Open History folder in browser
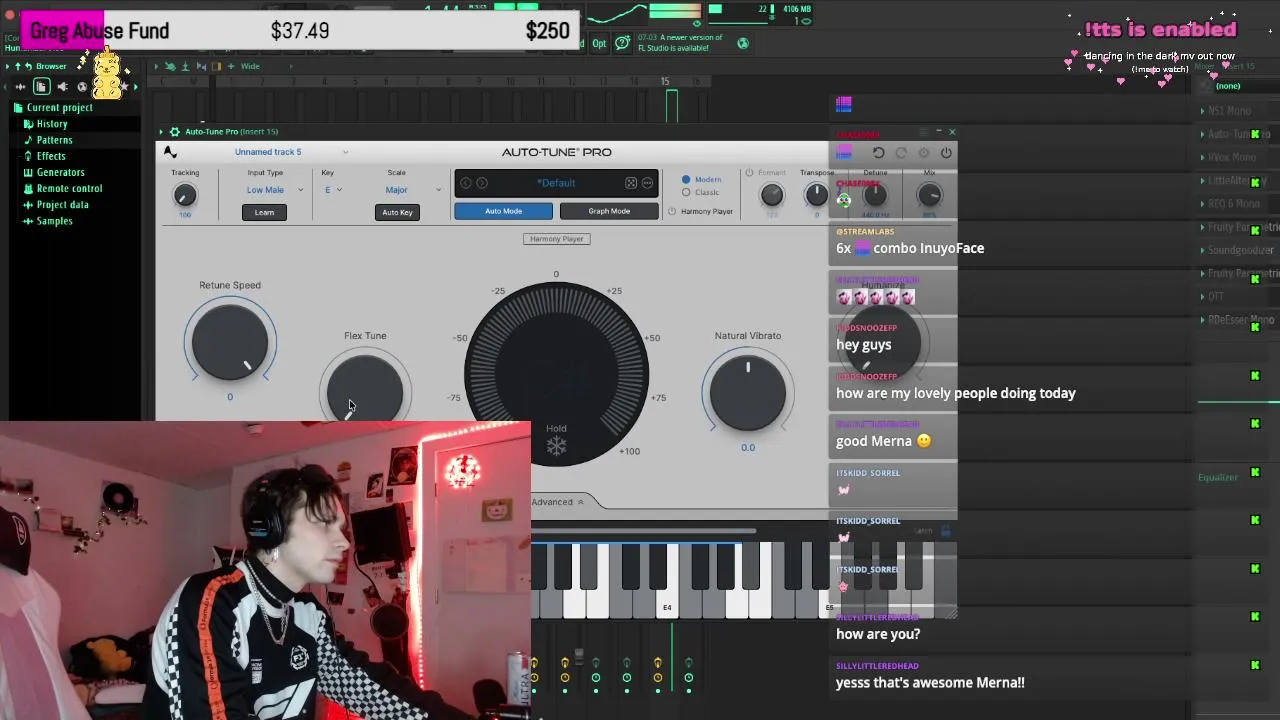Image resolution: width=1280 pixels, height=720 pixels. (x=51, y=124)
